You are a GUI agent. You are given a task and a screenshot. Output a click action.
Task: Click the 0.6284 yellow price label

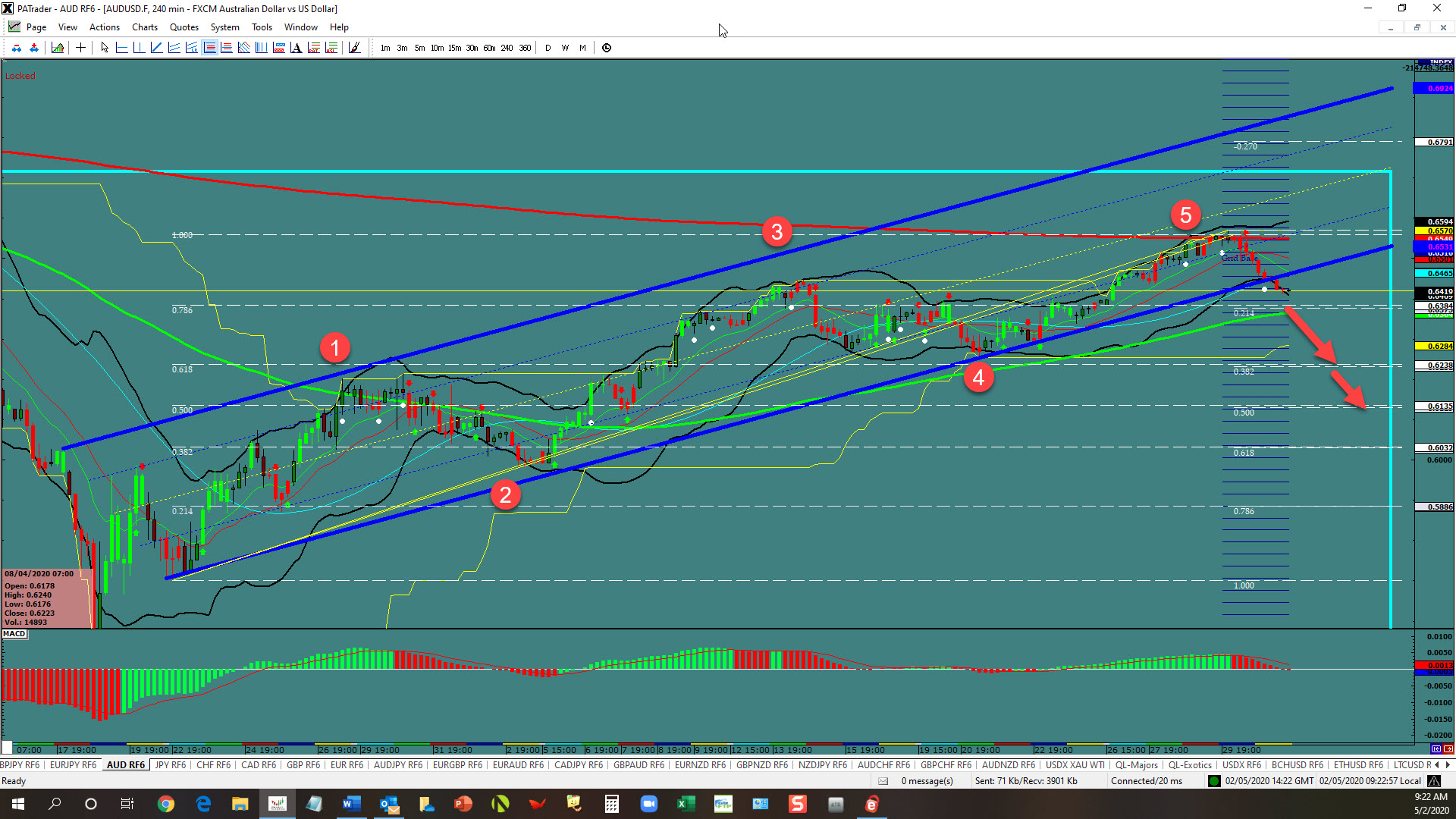[x=1434, y=346]
